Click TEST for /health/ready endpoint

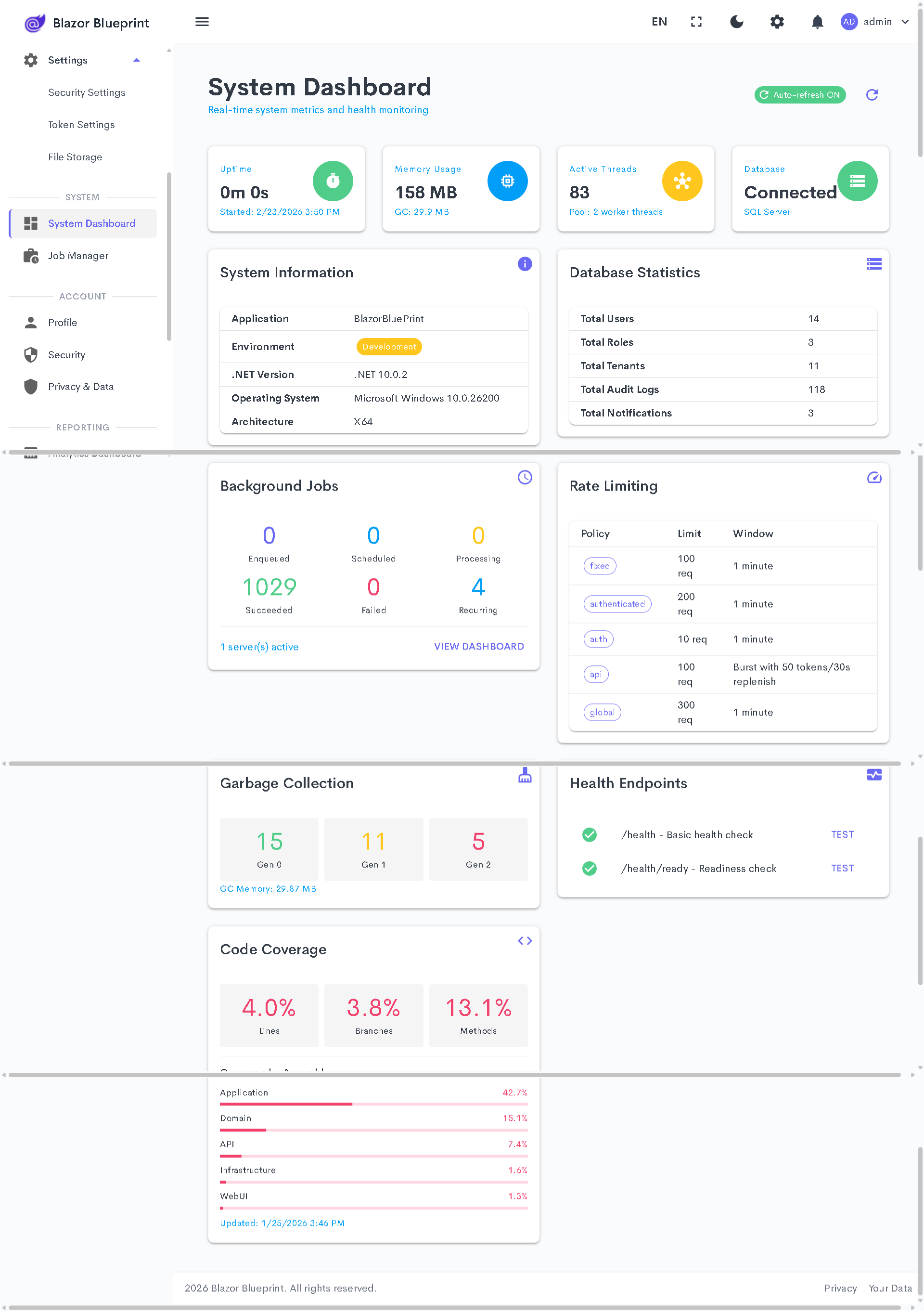[x=842, y=868]
